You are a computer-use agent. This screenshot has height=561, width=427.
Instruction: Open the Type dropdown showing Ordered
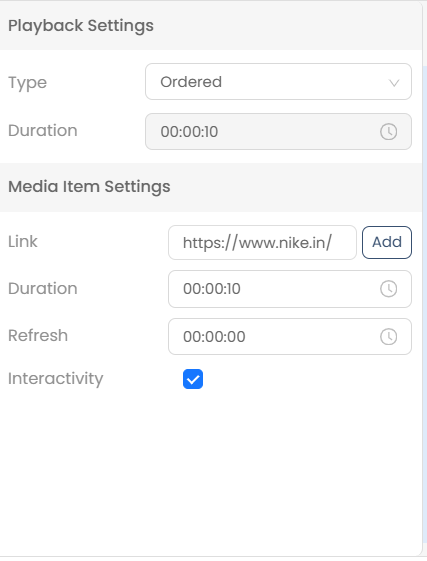point(278,82)
